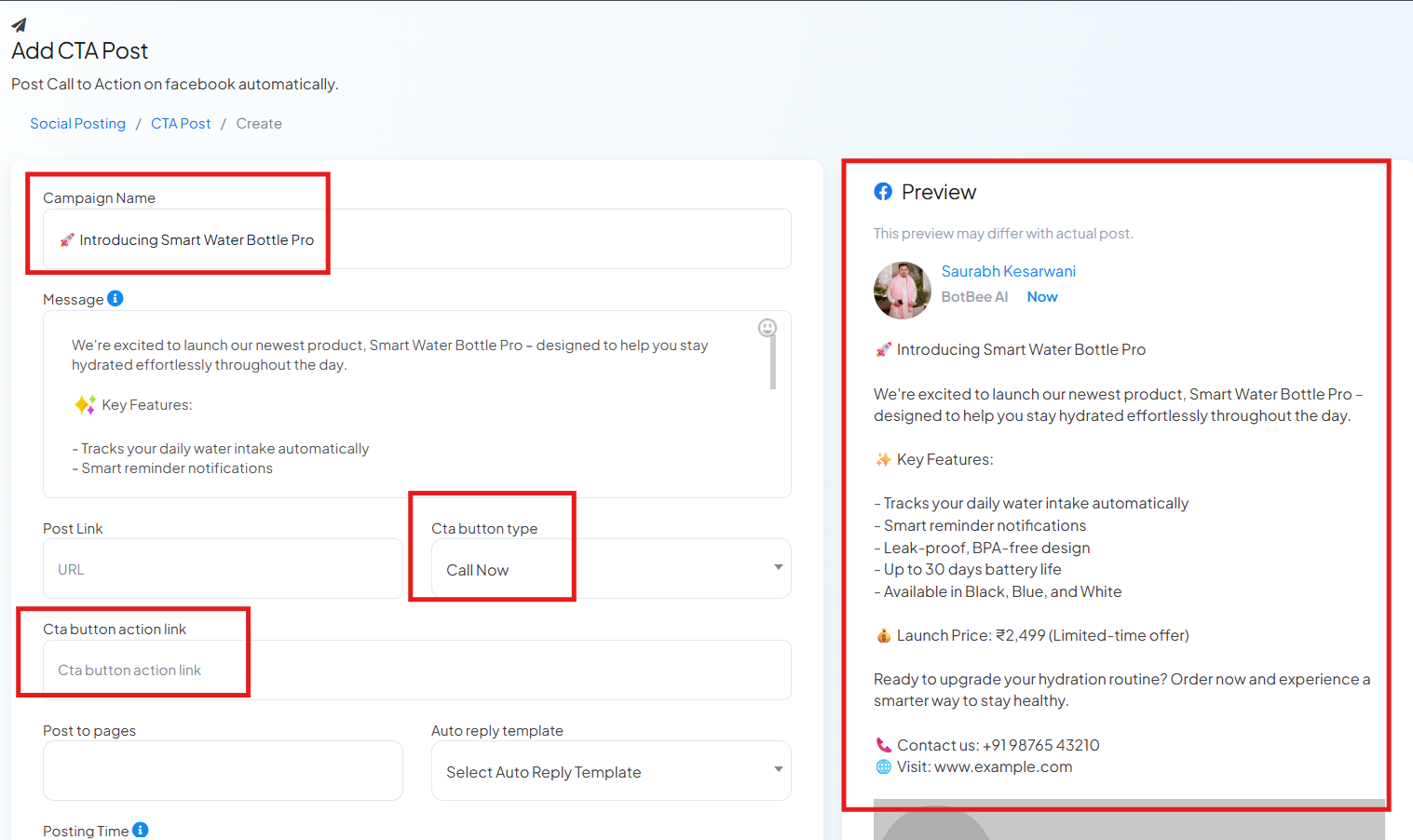The height and width of the screenshot is (840, 1413).
Task: Go to Social Posting breadcrumb
Action: coord(77,124)
